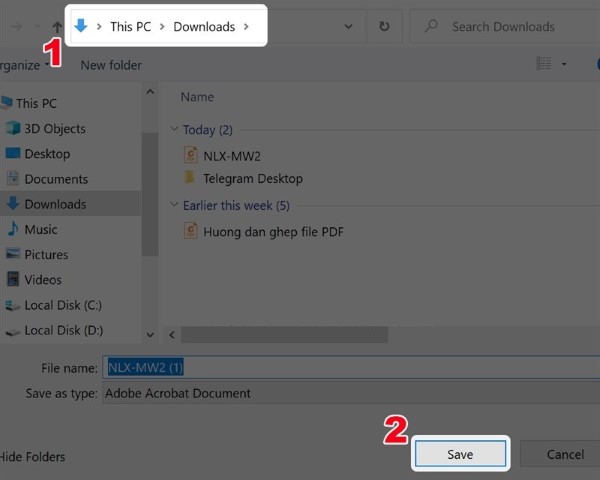Click New folder in toolbar

(x=111, y=65)
